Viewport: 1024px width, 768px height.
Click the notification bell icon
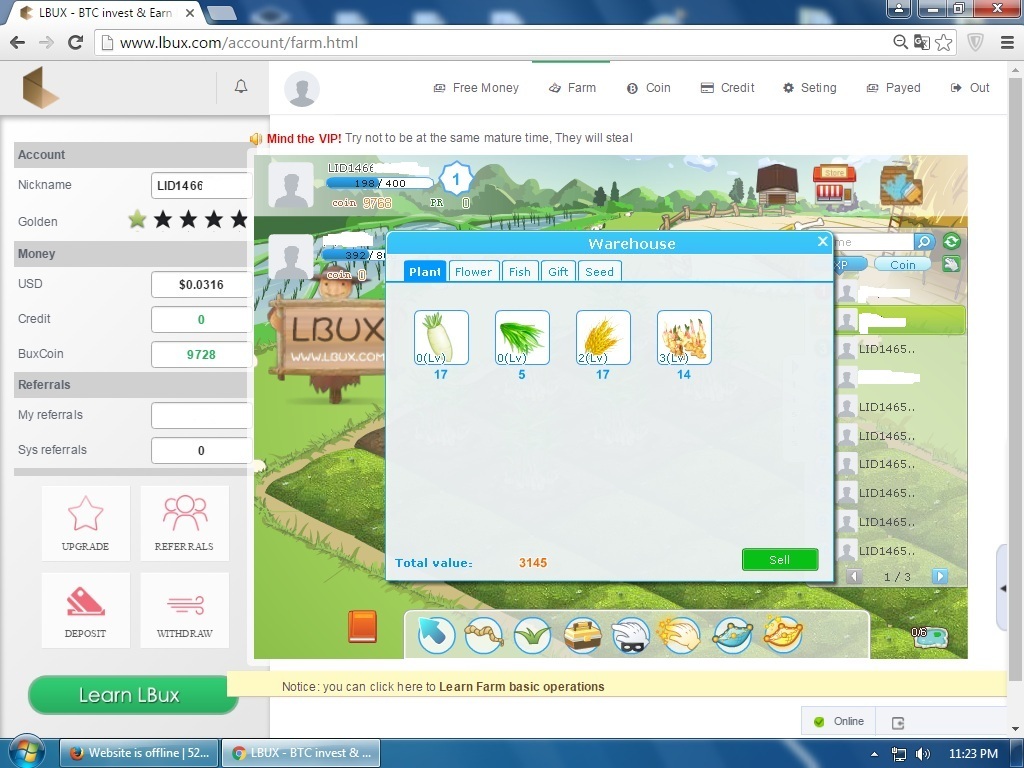241,87
